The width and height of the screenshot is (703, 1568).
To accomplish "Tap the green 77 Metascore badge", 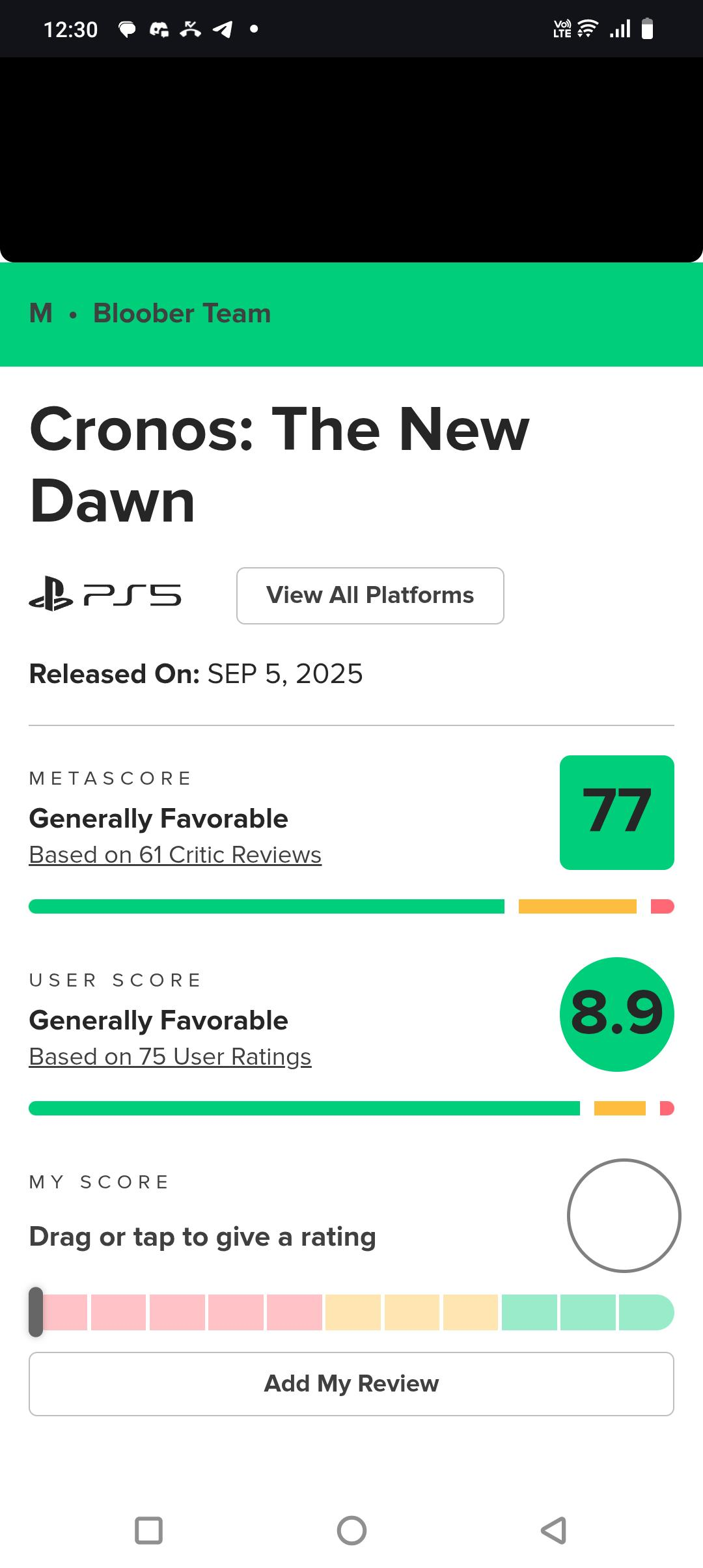I will tap(616, 812).
